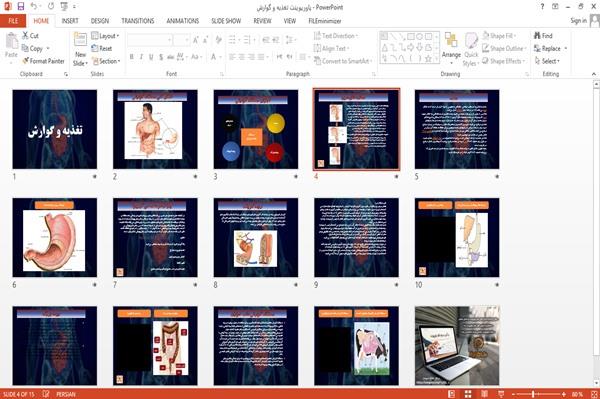Click the vertical scrollbar up arrow
This screenshot has height=399, width=600.
click(x=596, y=85)
